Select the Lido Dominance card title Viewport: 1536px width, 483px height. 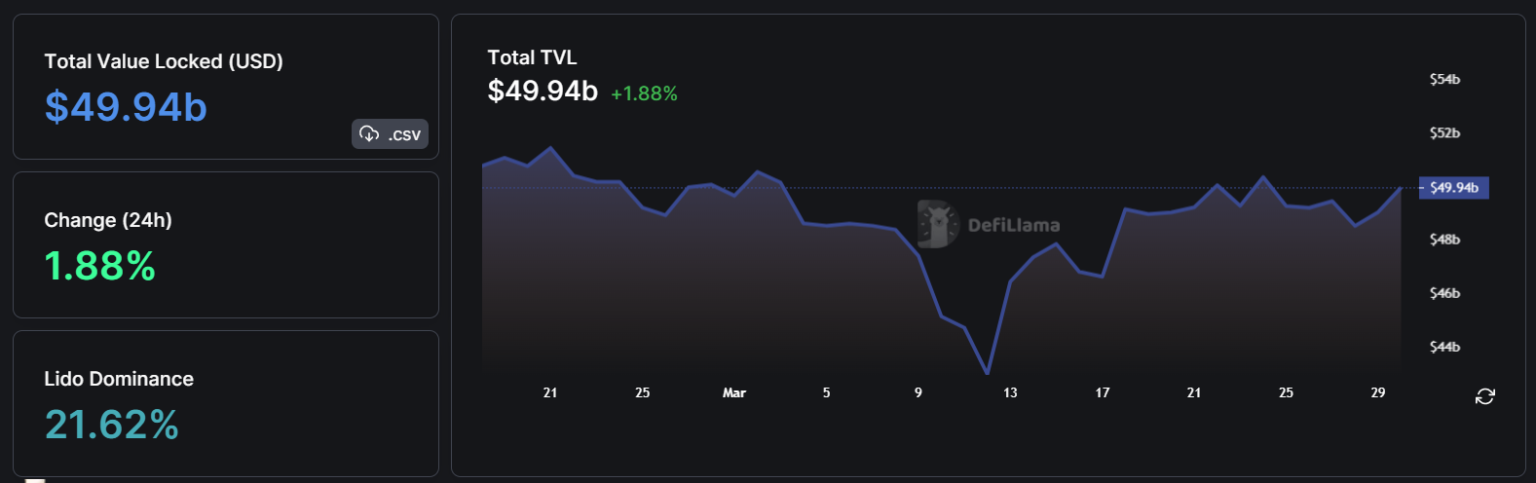[119, 379]
